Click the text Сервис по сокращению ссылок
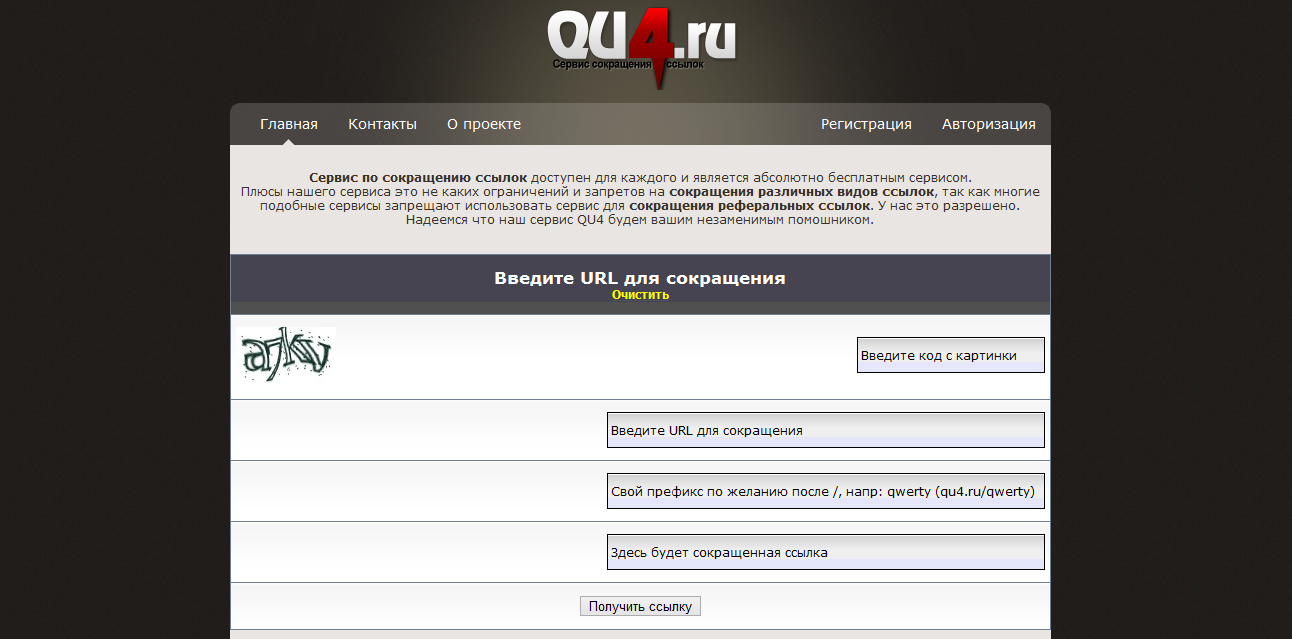This screenshot has width=1292, height=639. pyautogui.click(x=418, y=177)
